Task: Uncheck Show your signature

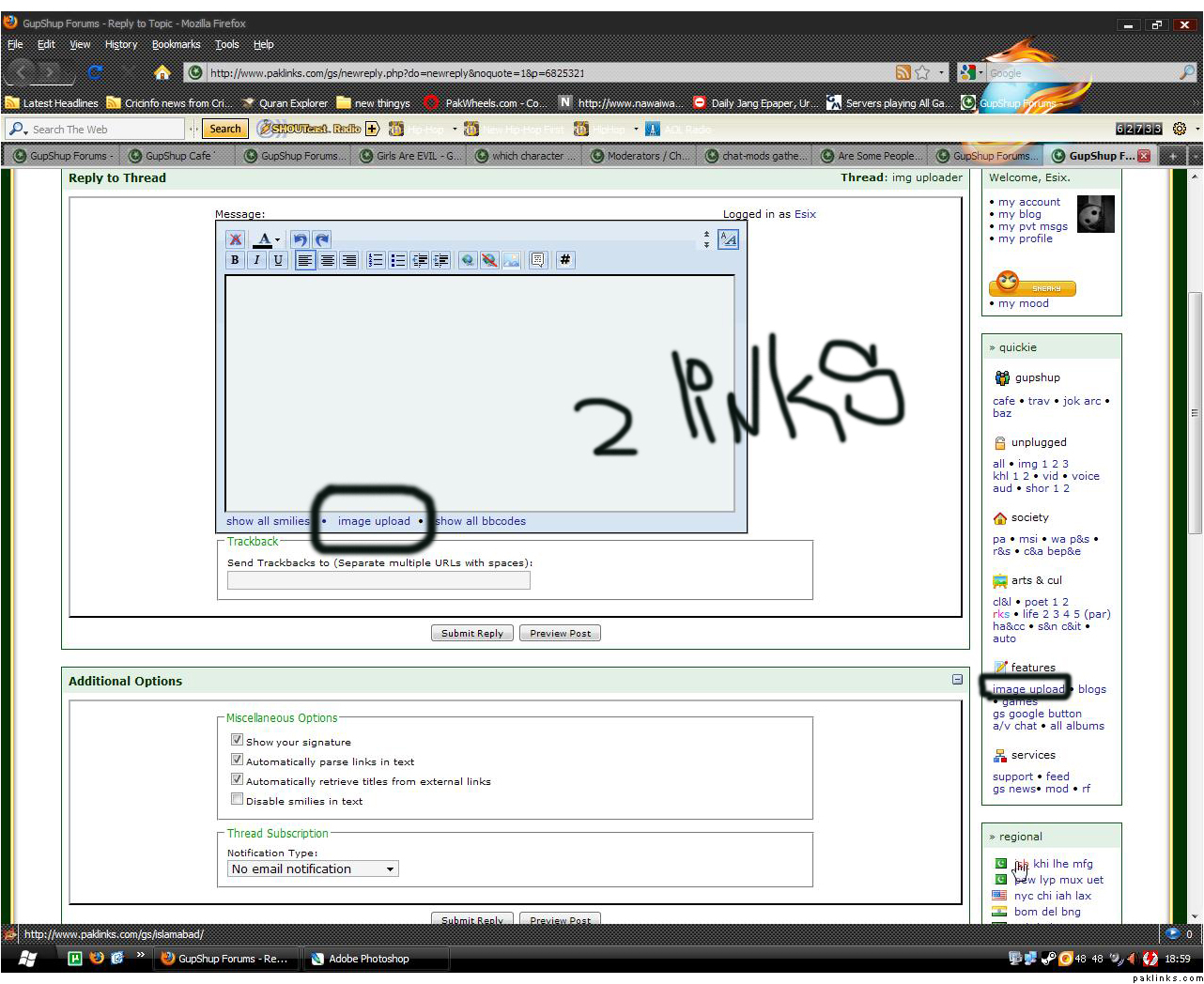Action: [238, 740]
